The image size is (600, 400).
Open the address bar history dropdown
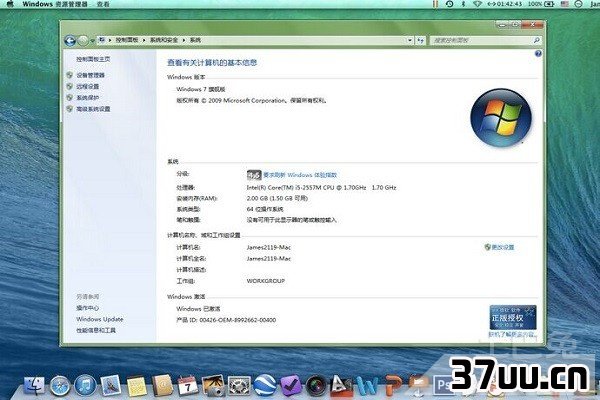pyautogui.click(x=409, y=40)
